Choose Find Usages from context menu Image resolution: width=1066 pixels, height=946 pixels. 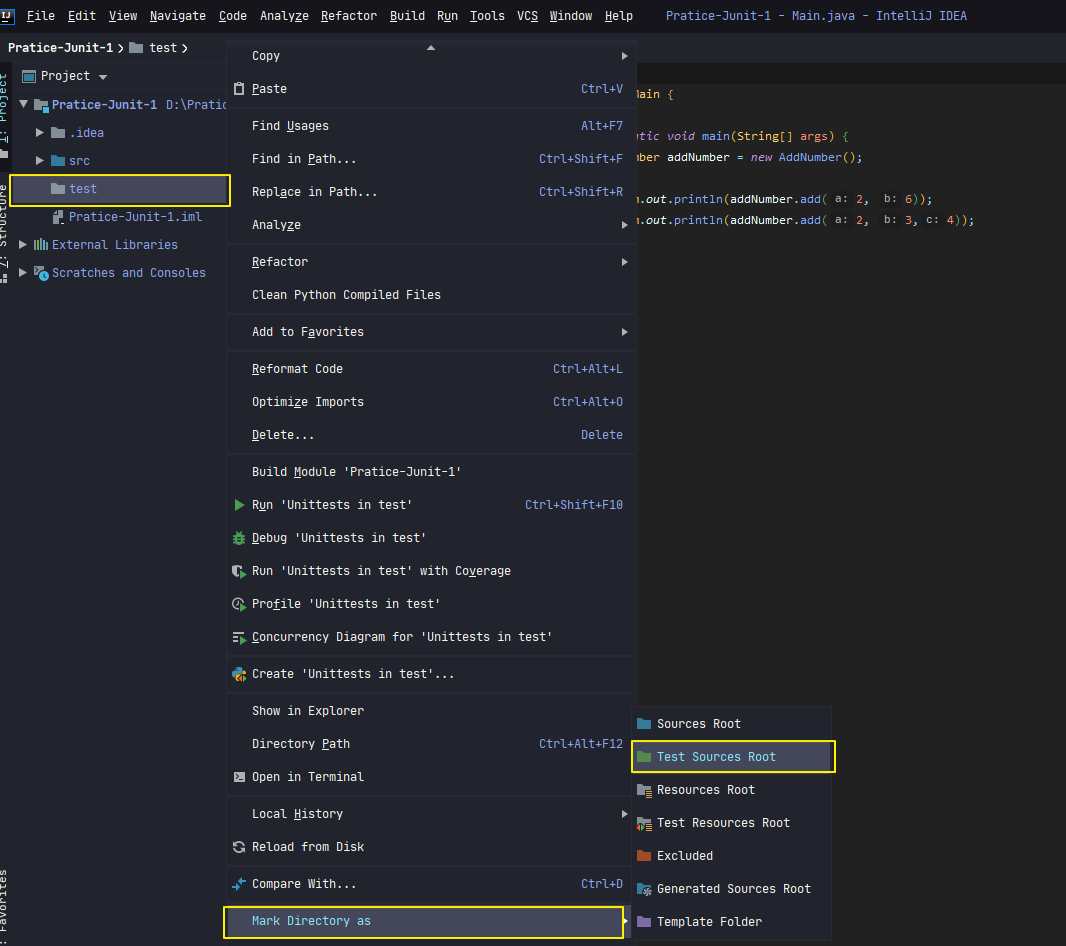click(x=432, y=126)
